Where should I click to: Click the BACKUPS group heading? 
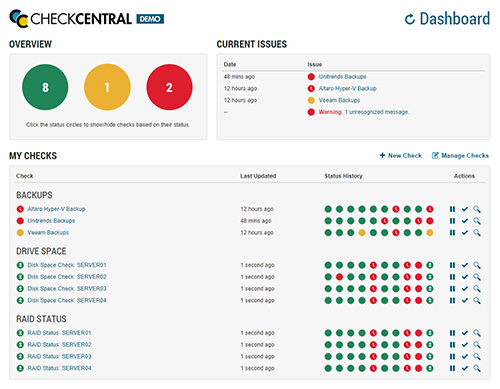point(34,195)
